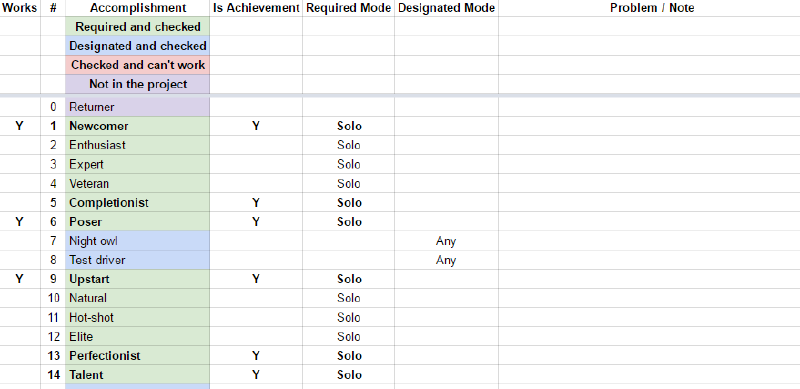The height and width of the screenshot is (389, 800).
Task: Select the Designated and checked legend cell
Action: (x=138, y=46)
